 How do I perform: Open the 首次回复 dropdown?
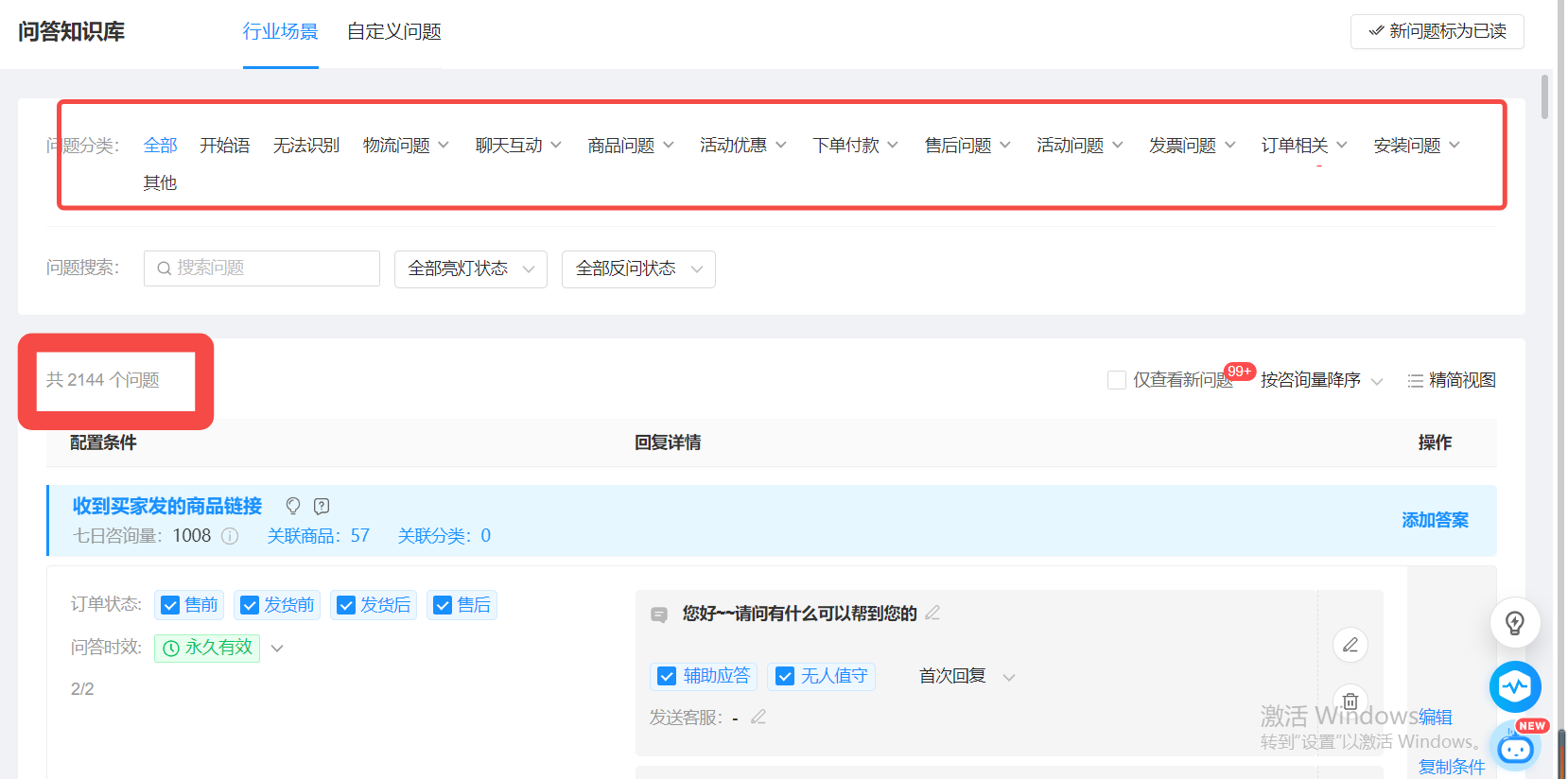967,676
